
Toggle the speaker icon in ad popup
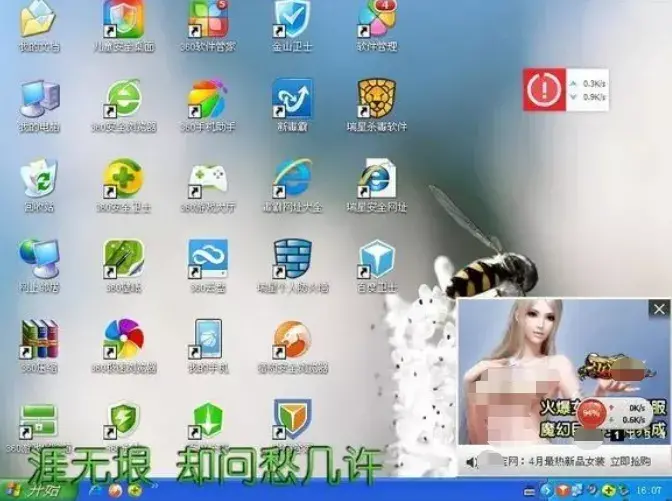coord(471,462)
